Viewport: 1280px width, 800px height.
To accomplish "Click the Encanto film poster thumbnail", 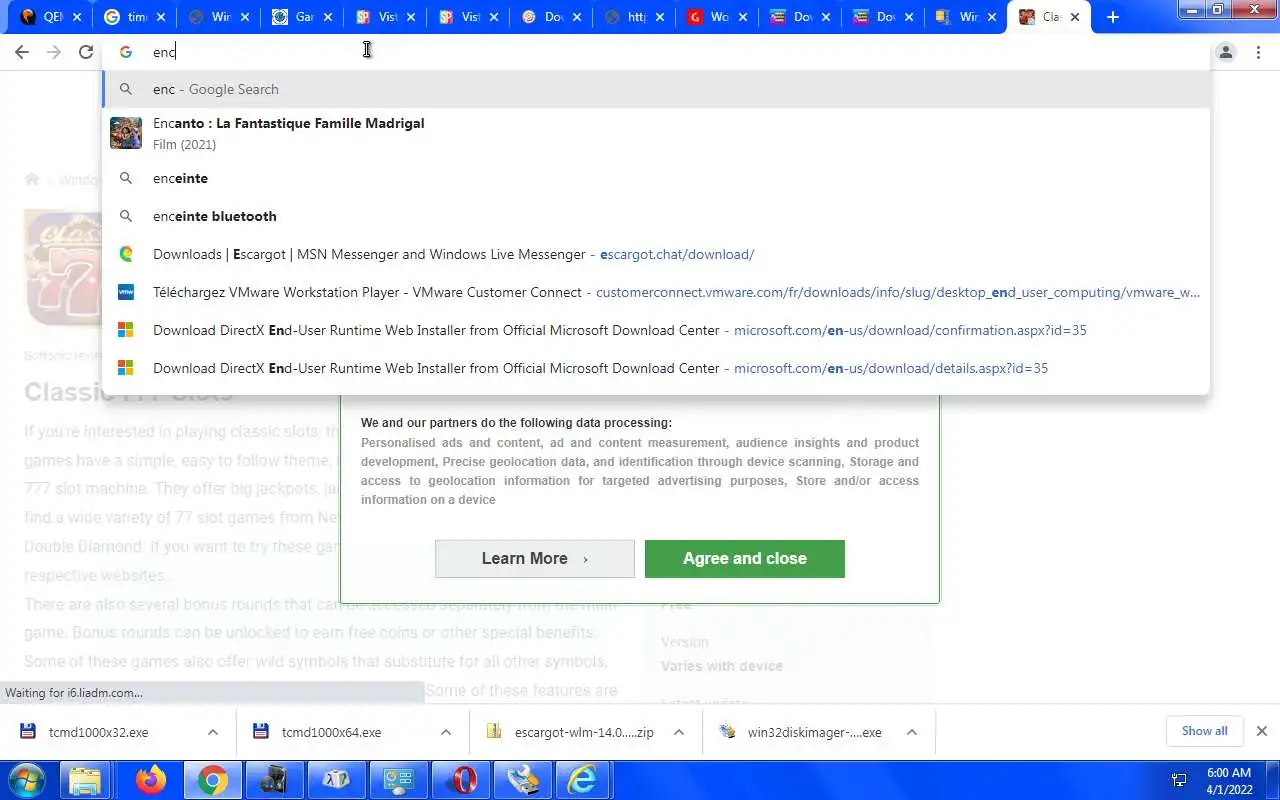I will pos(126,133).
